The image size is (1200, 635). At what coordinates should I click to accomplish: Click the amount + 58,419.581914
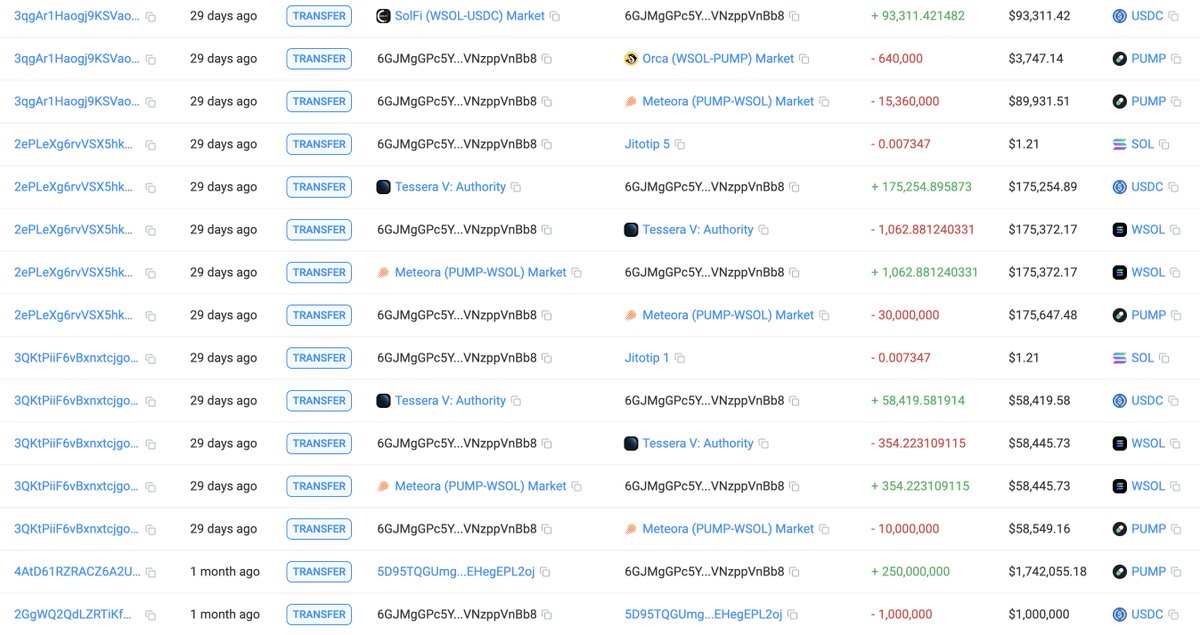tap(918, 401)
